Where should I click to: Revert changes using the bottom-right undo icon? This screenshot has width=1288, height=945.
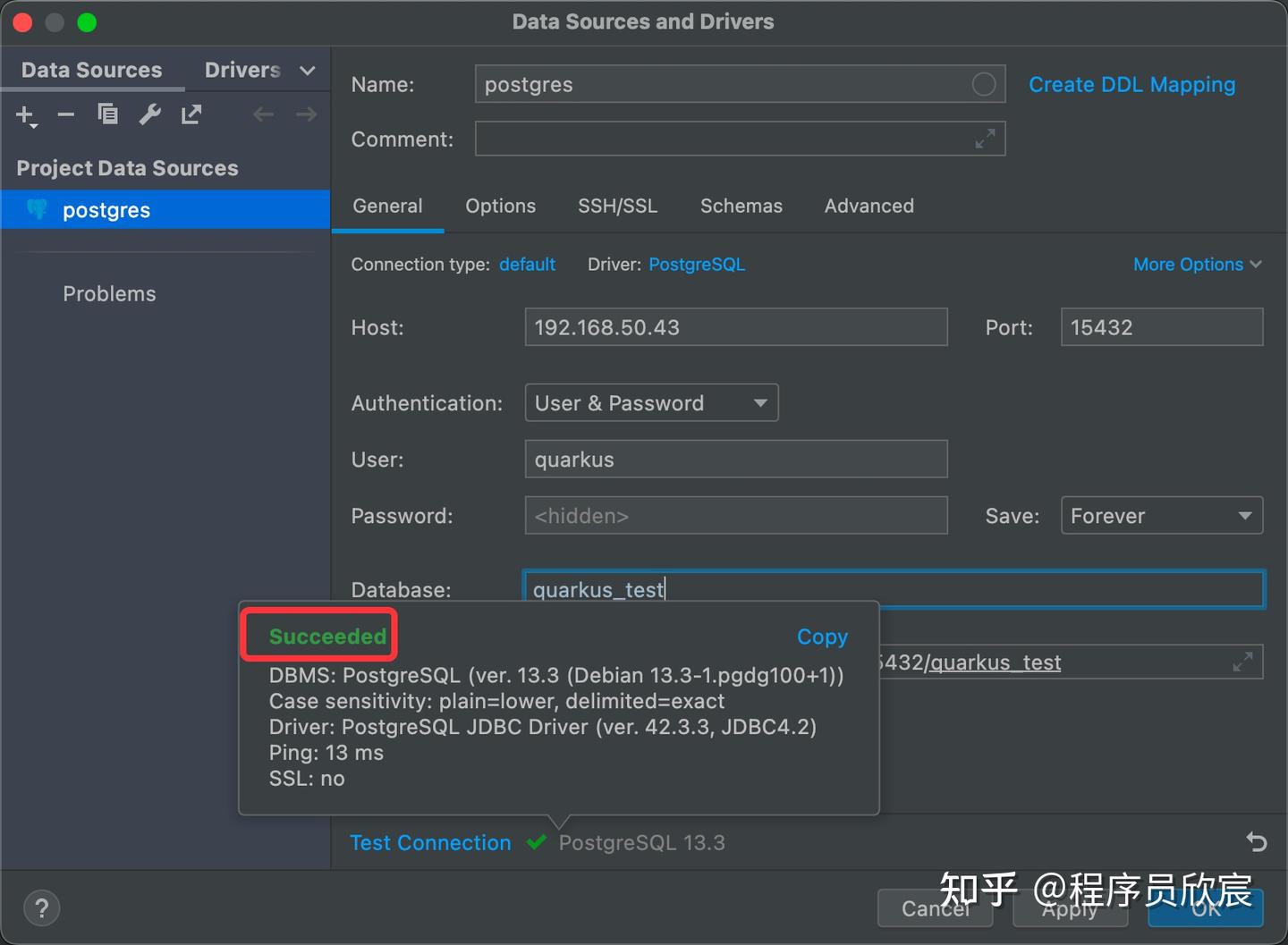point(1256,842)
